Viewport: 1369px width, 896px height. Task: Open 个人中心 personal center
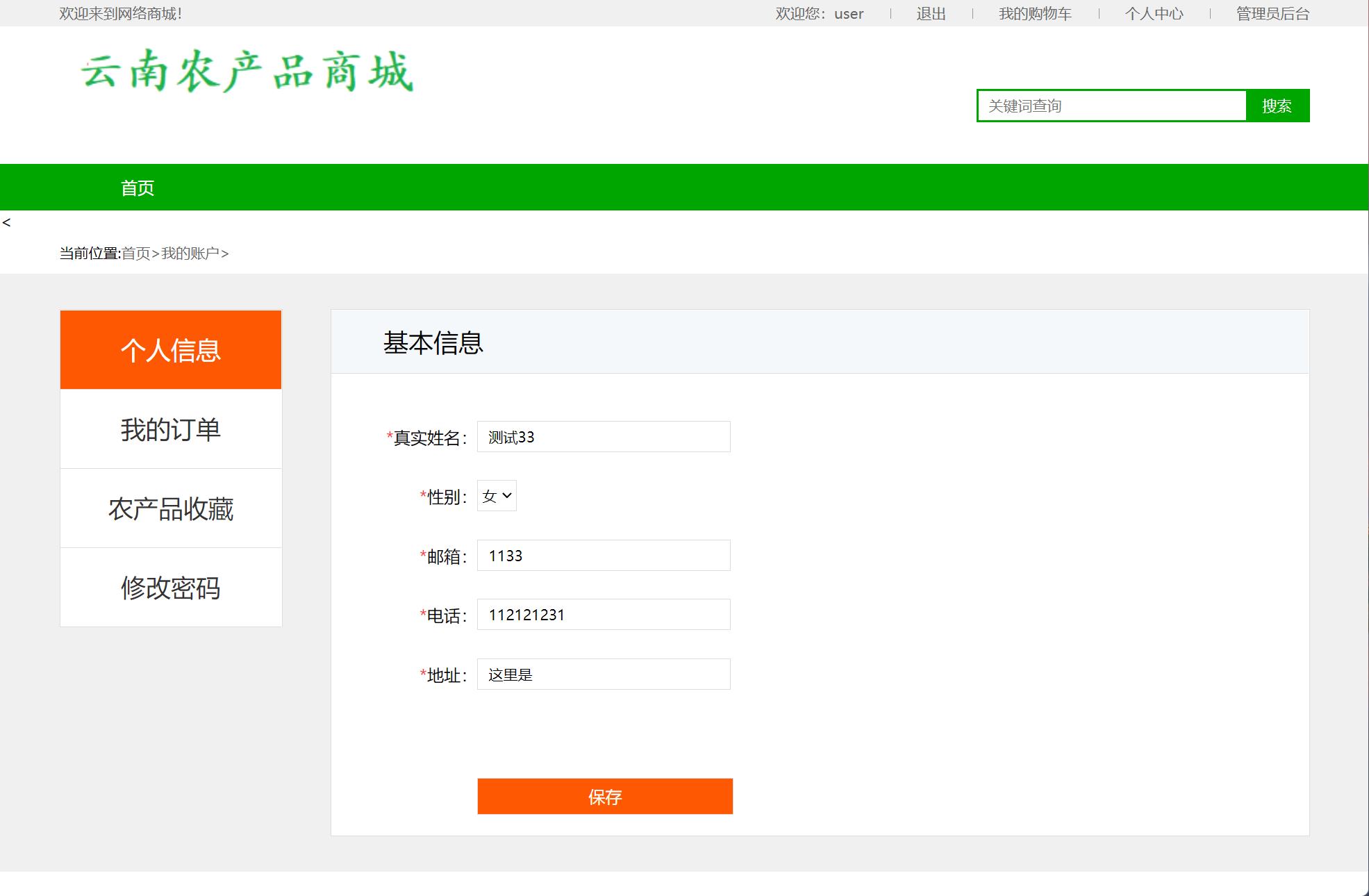click(1154, 13)
